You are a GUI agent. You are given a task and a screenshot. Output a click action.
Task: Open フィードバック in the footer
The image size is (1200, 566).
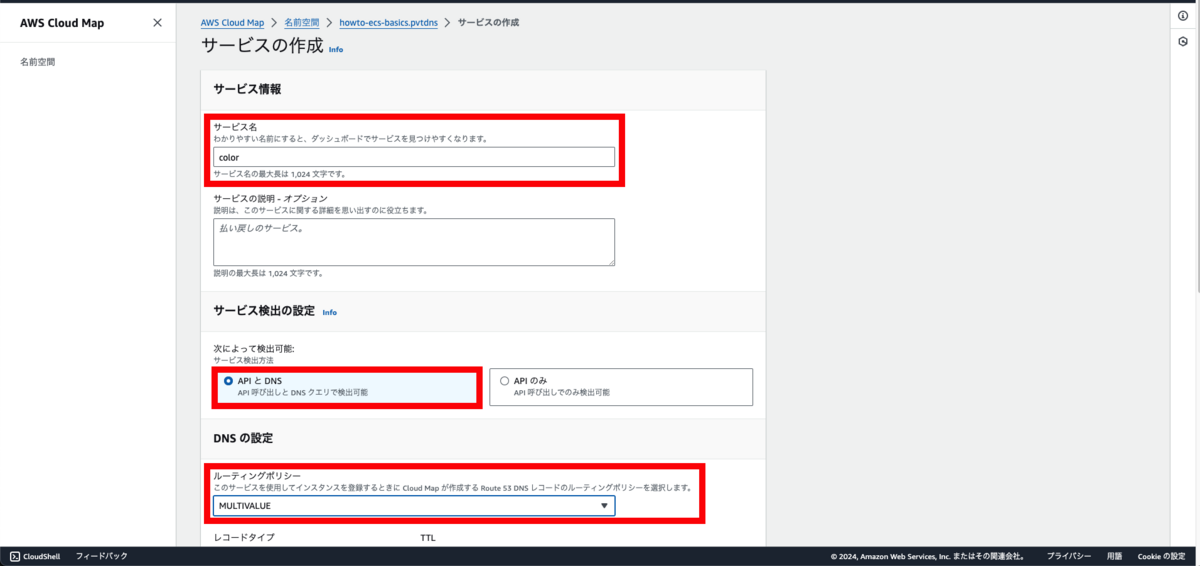click(102, 556)
